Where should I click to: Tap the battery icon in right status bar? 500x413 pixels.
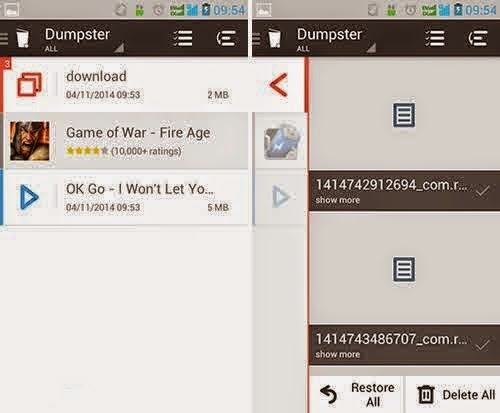[458, 9]
